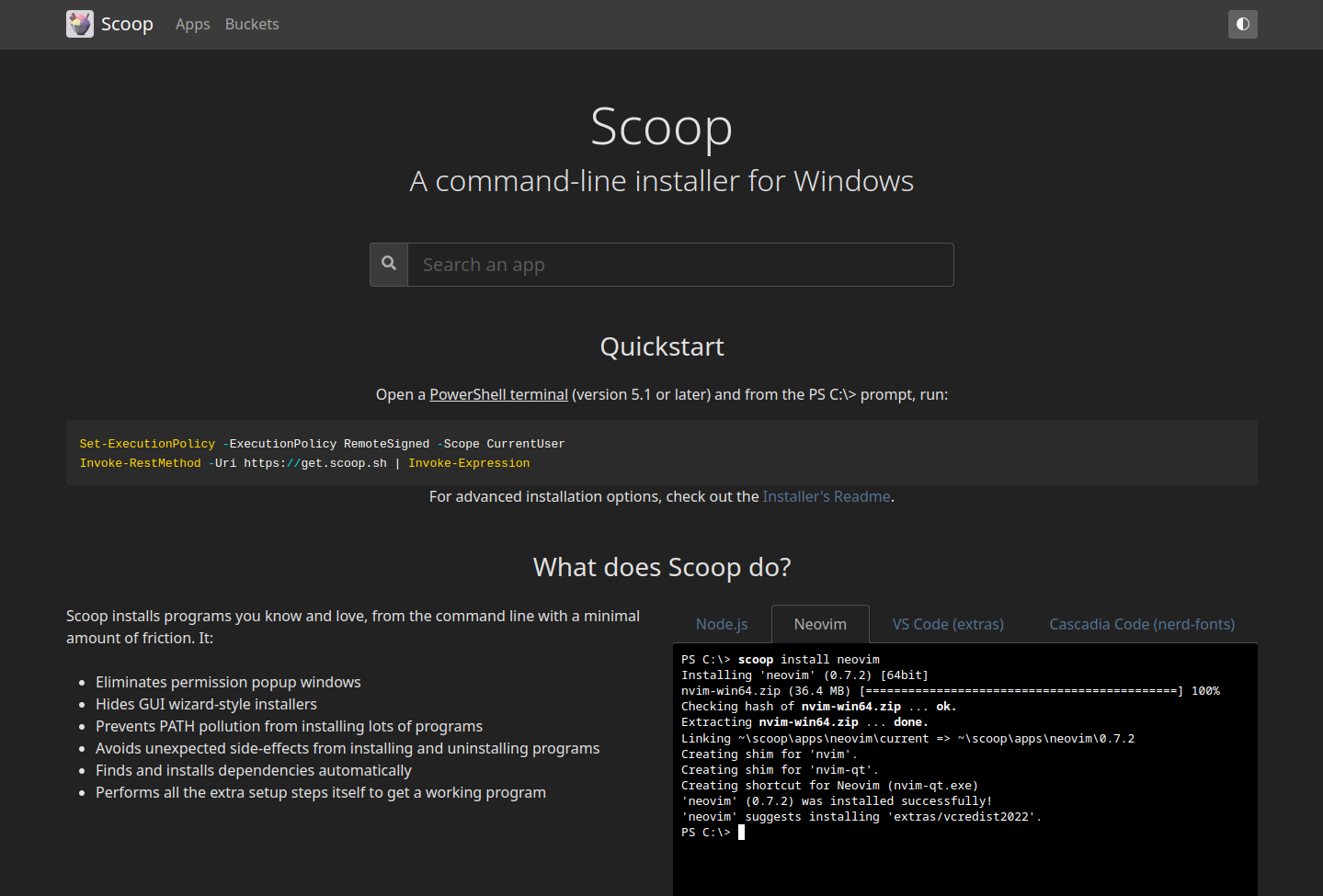Open the Buckets navigation item
Viewport: 1323px width, 896px height.
click(x=252, y=24)
